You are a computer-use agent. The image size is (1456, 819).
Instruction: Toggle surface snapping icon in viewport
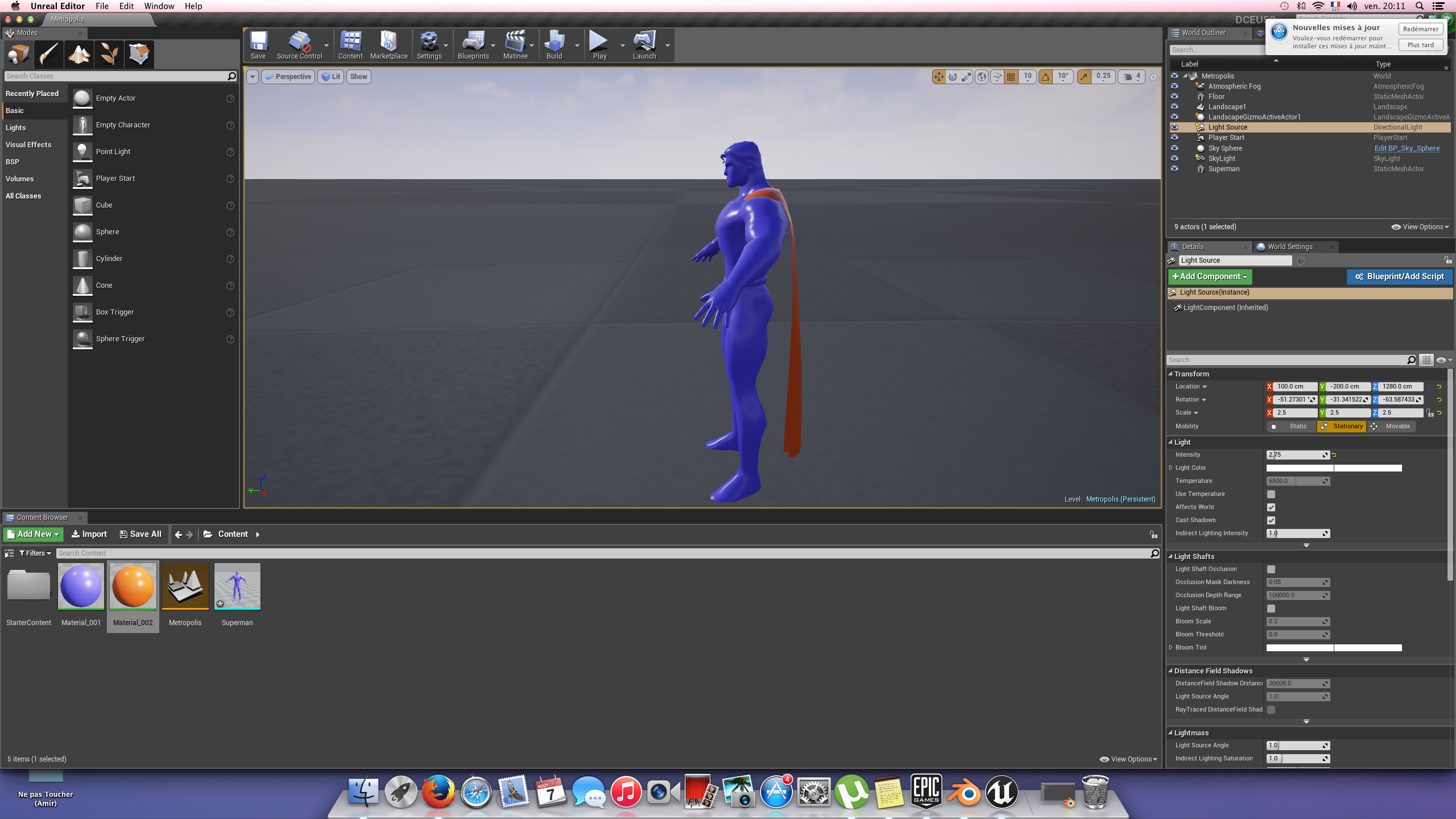(997, 77)
